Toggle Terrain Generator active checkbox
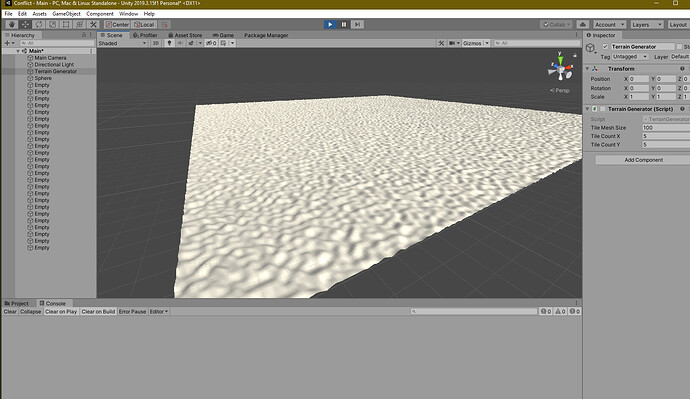 [x=606, y=47]
